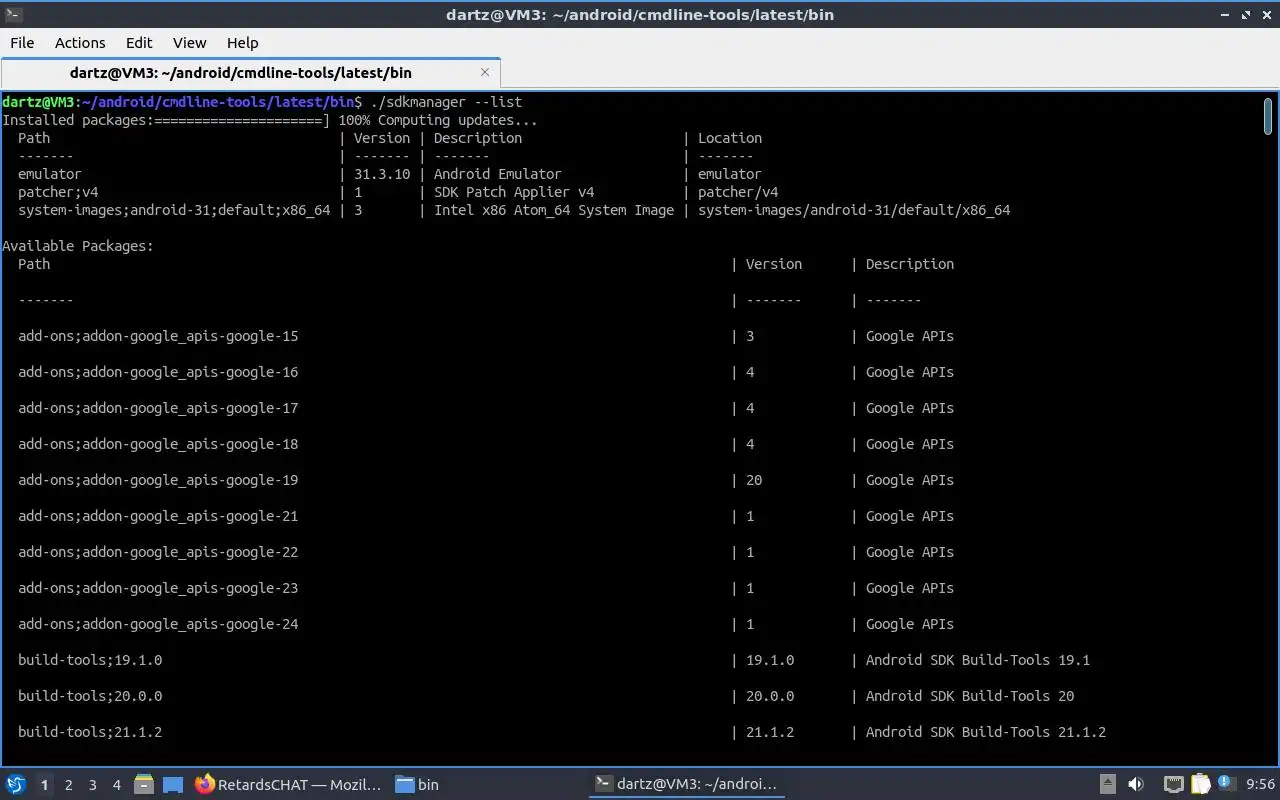
Task: Click the blue show desktop icon
Action: tap(173, 785)
